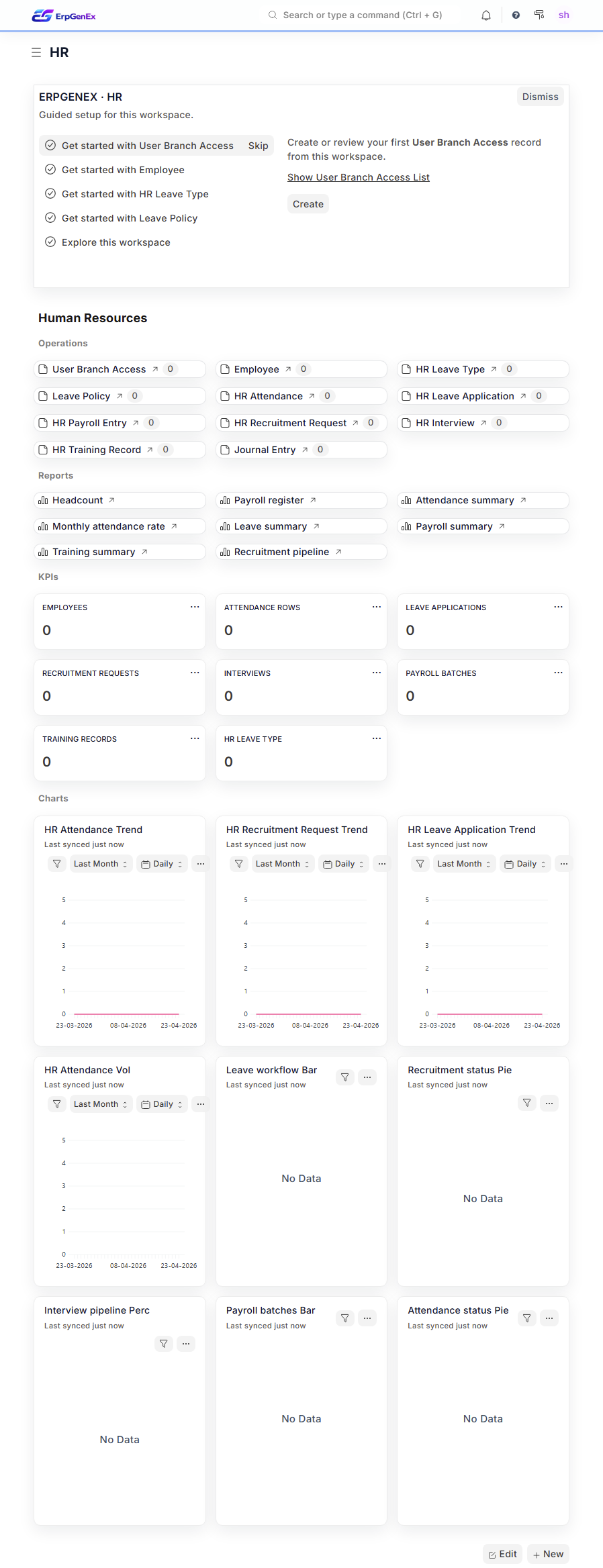
Task: Open more options on Payroll Batches KPI
Action: pos(558,673)
